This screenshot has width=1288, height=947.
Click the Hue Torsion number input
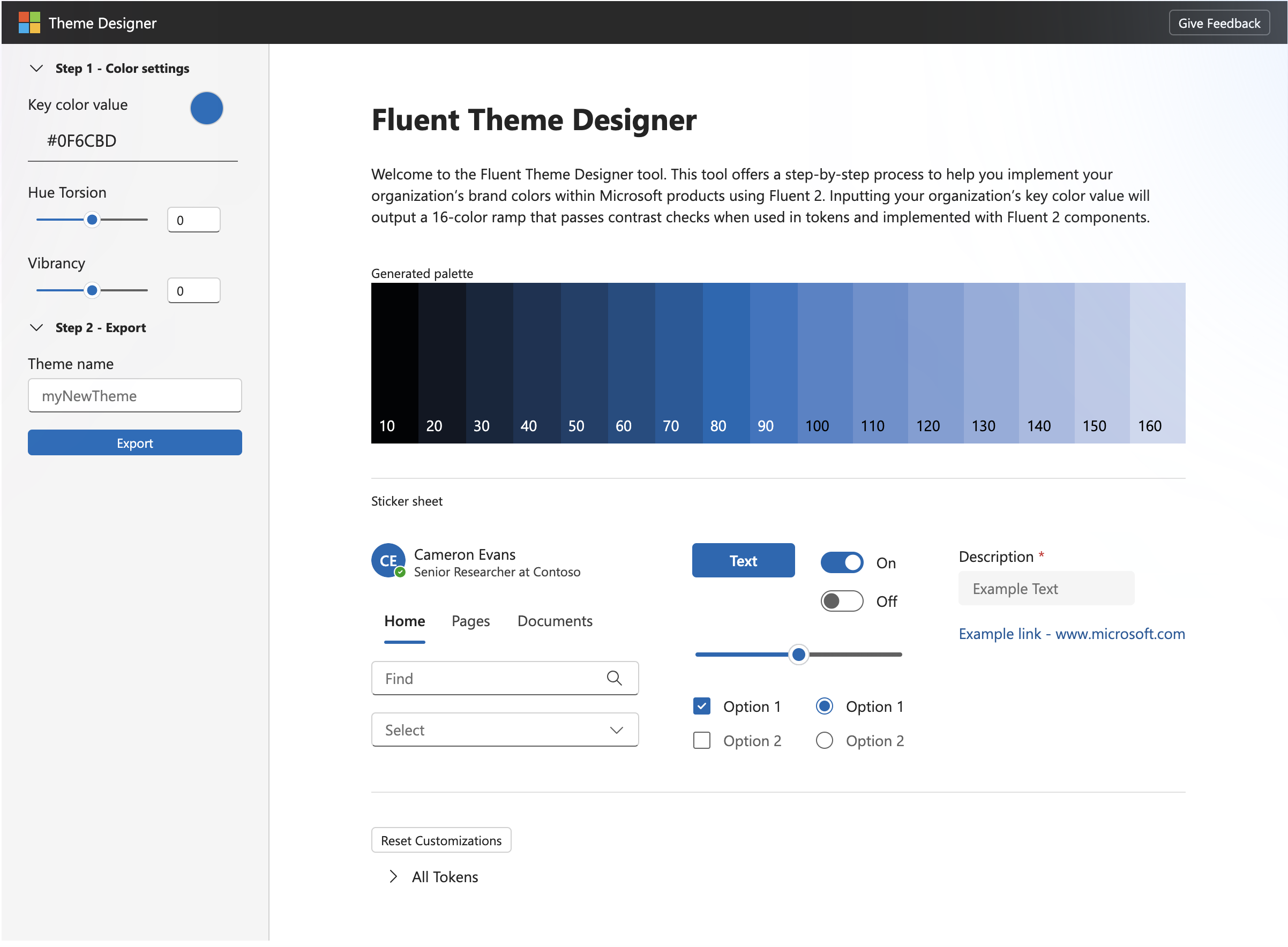coord(194,220)
